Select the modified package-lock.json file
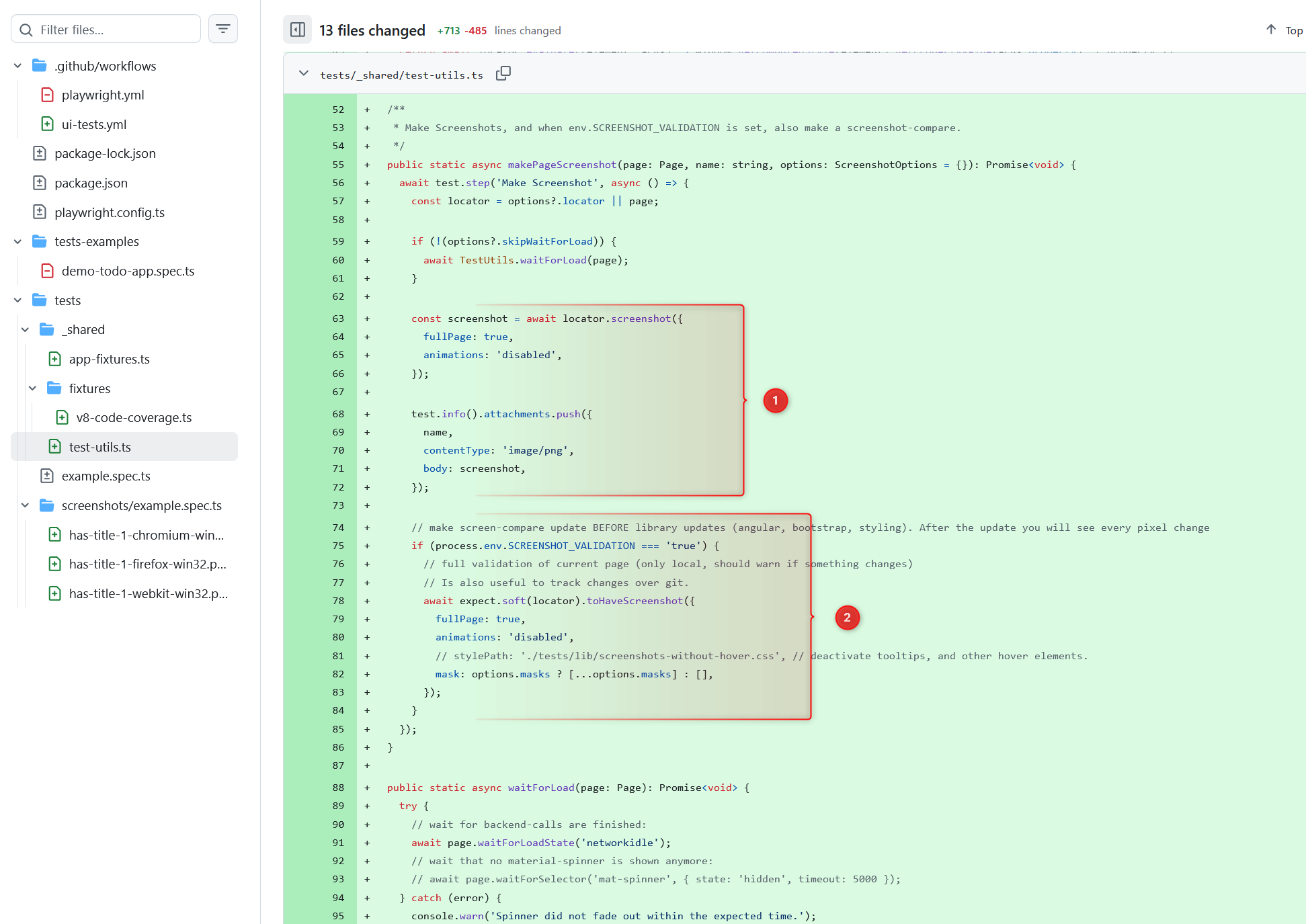 tap(105, 153)
